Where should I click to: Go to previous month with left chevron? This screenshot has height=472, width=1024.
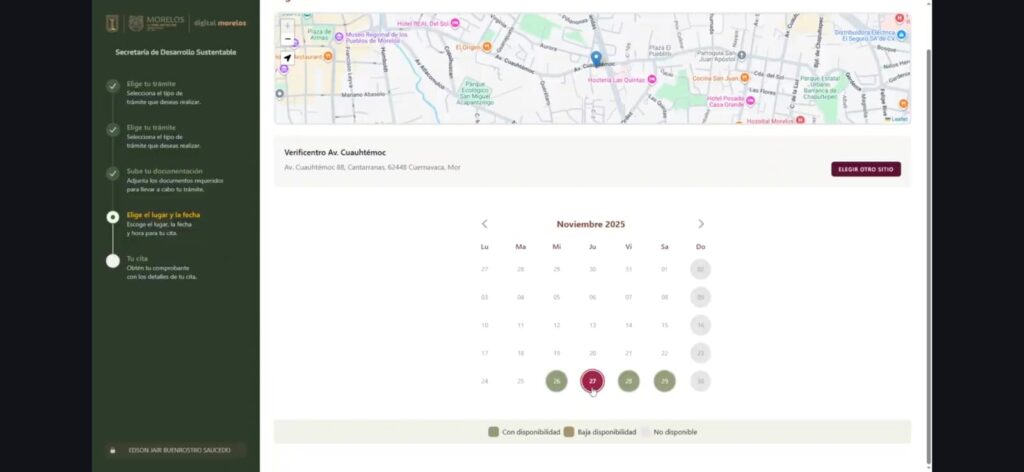pyautogui.click(x=485, y=224)
